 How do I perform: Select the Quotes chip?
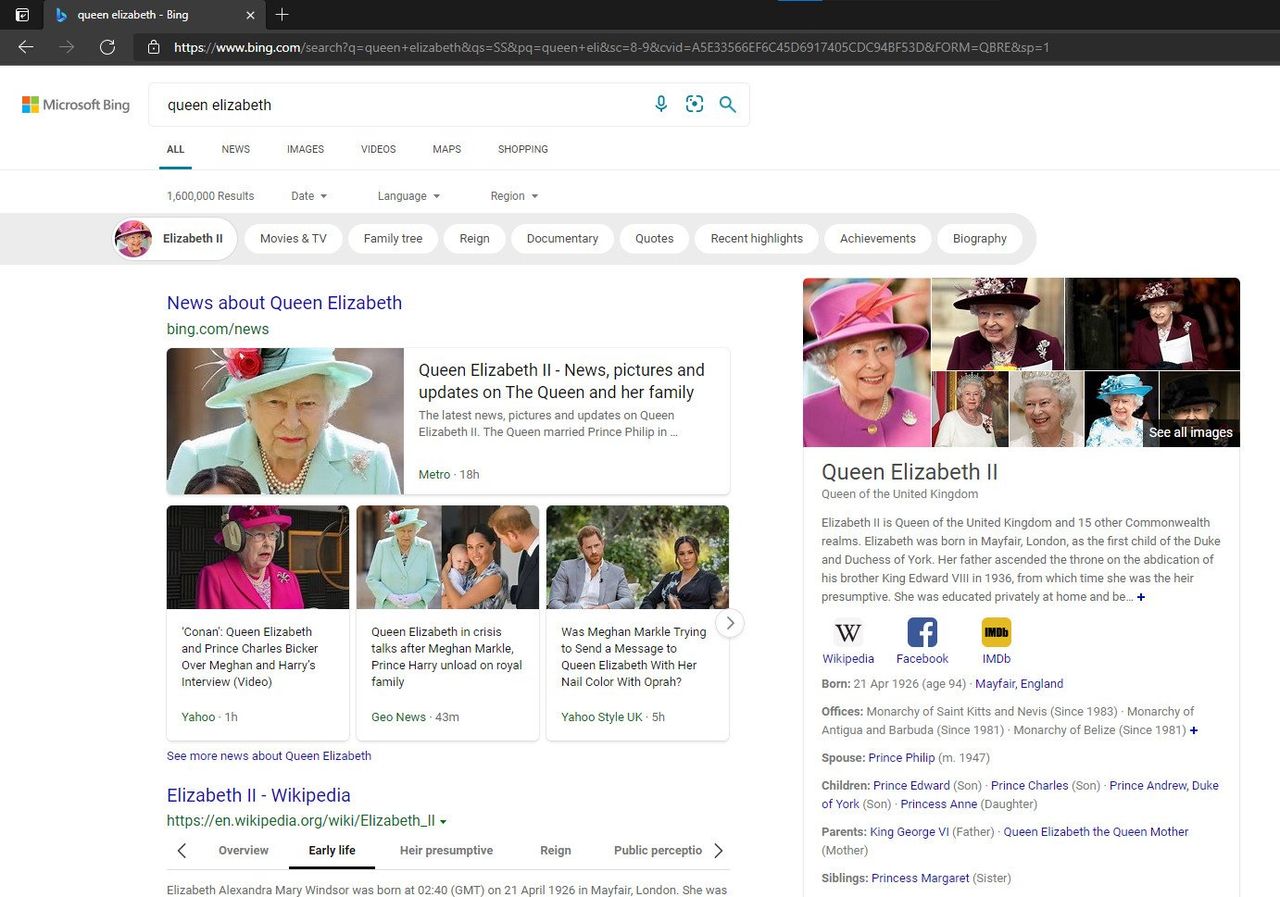coord(654,238)
